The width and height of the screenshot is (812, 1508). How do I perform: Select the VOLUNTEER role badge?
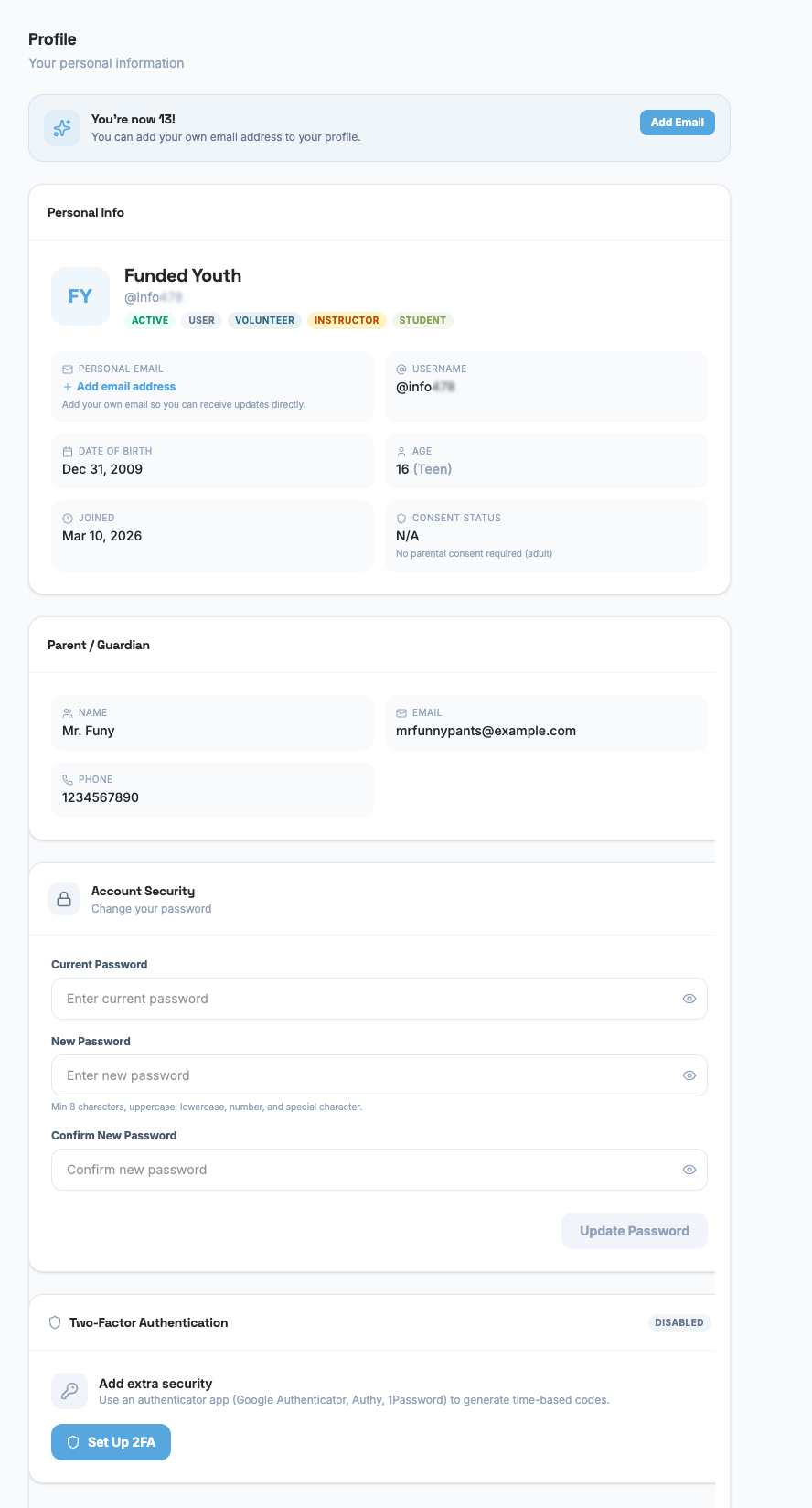[x=264, y=320]
